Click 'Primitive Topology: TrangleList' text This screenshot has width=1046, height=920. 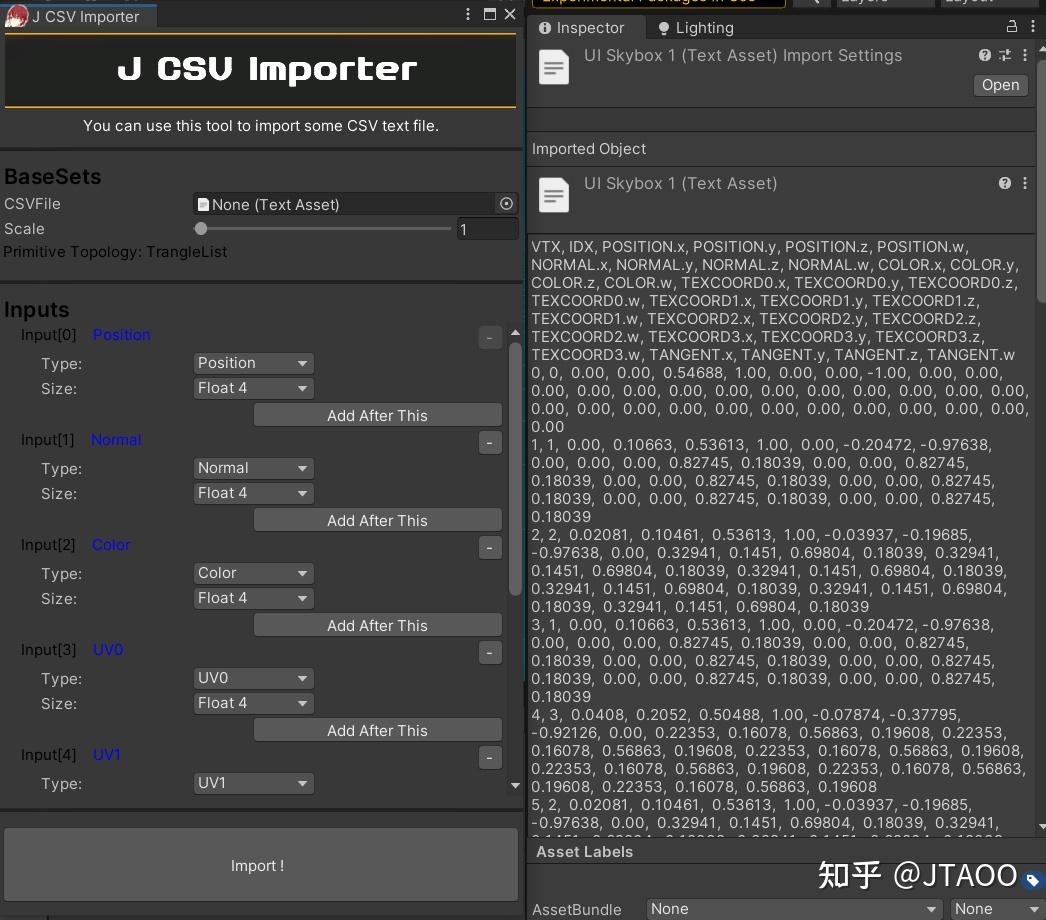[x=115, y=252]
